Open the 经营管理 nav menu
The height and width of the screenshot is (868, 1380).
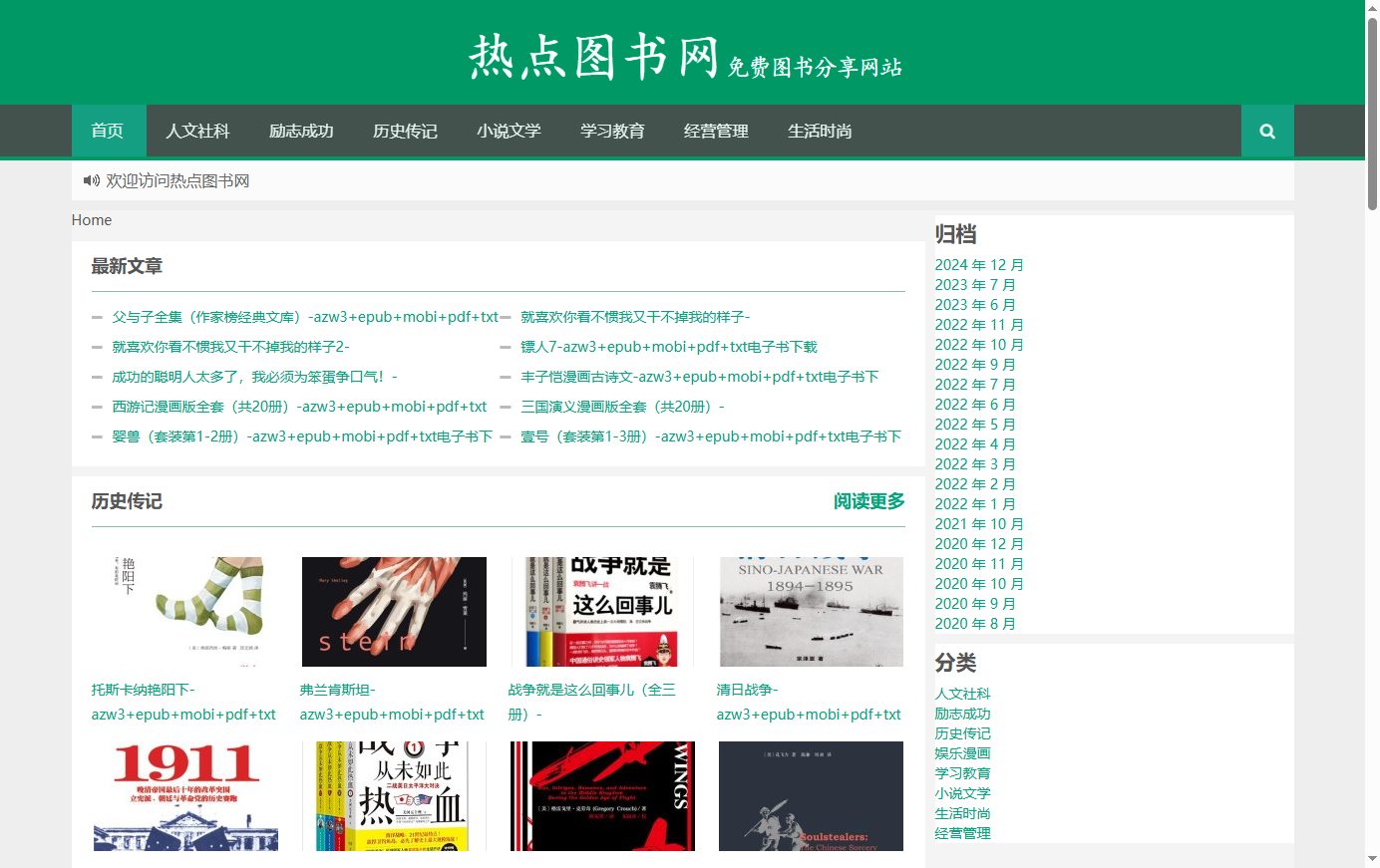716,131
